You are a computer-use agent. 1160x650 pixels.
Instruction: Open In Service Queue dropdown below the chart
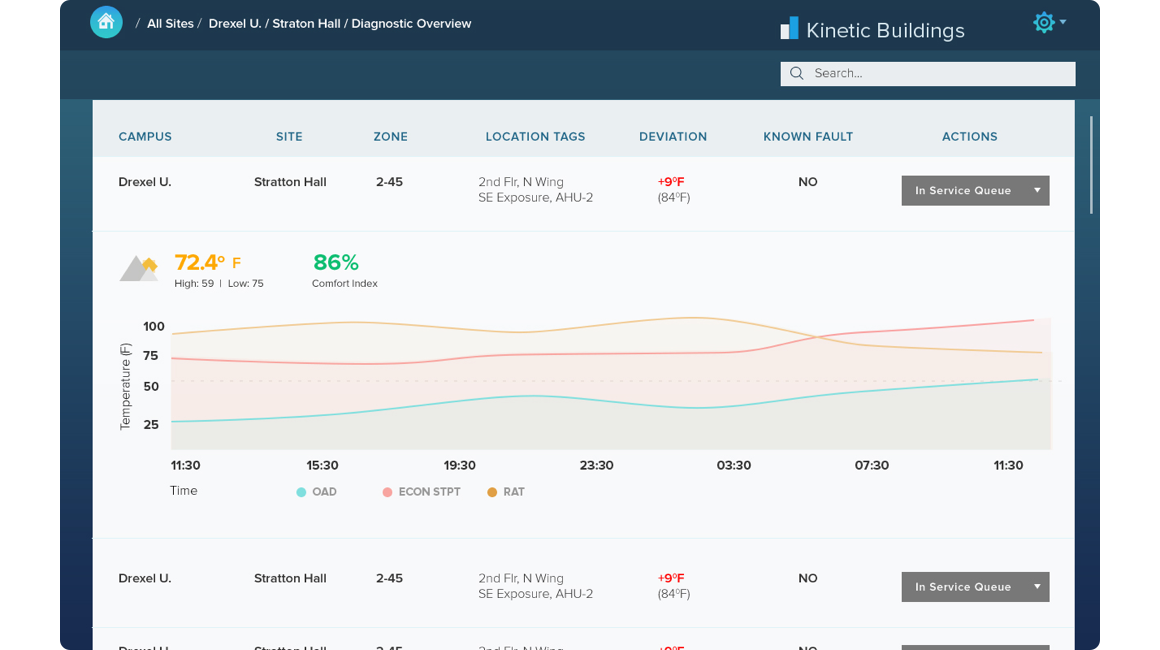(x=975, y=586)
